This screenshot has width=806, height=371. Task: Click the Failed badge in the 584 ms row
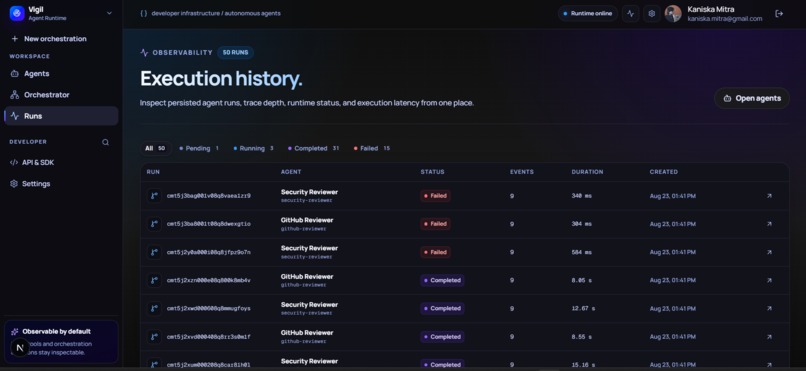[435, 252]
